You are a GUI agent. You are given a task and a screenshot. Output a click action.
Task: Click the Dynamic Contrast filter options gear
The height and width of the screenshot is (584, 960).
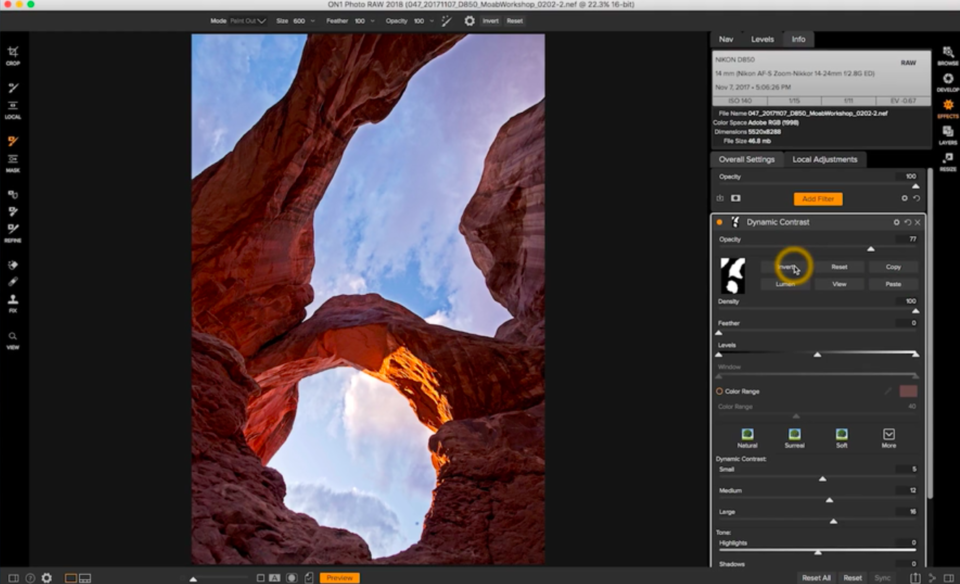click(896, 222)
